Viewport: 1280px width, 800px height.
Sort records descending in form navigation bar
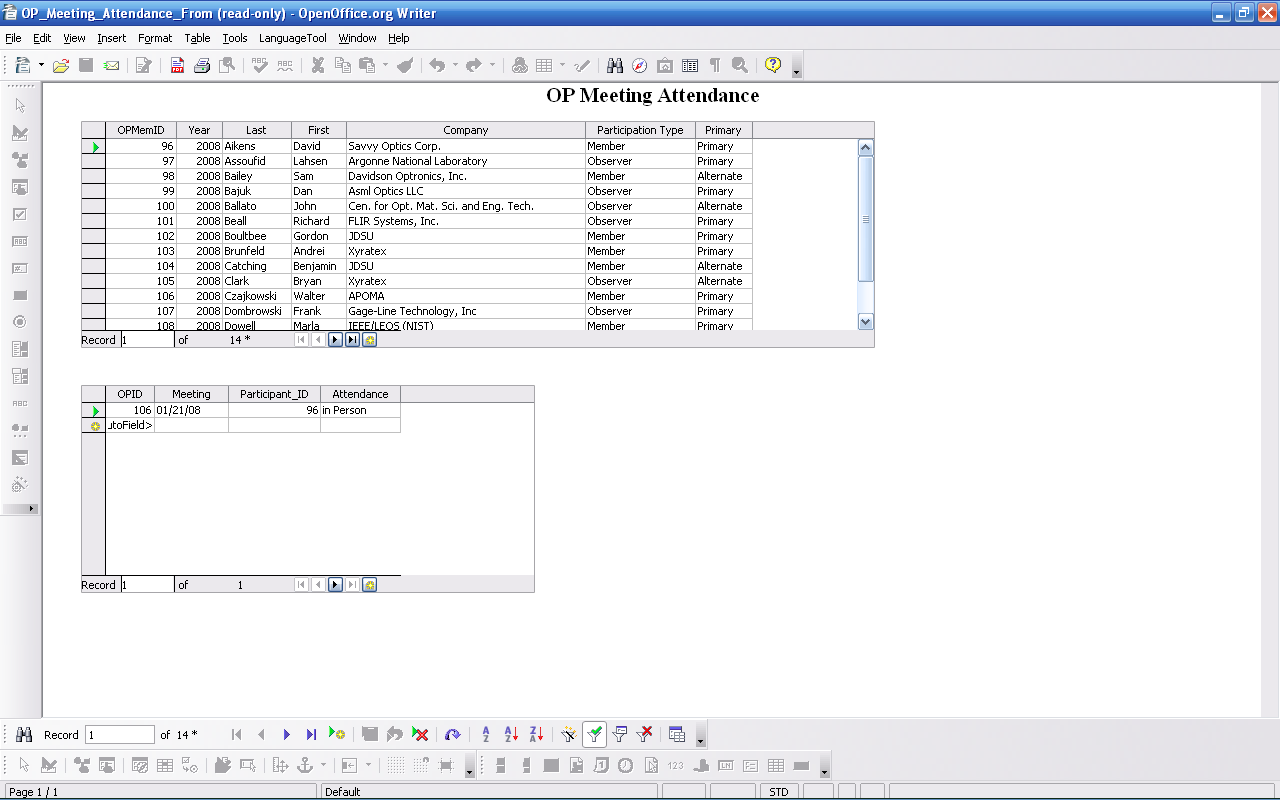536,735
